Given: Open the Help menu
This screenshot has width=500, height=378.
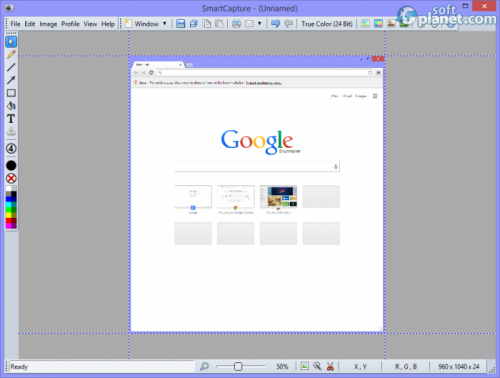Looking at the screenshot, I should click(x=108, y=24).
